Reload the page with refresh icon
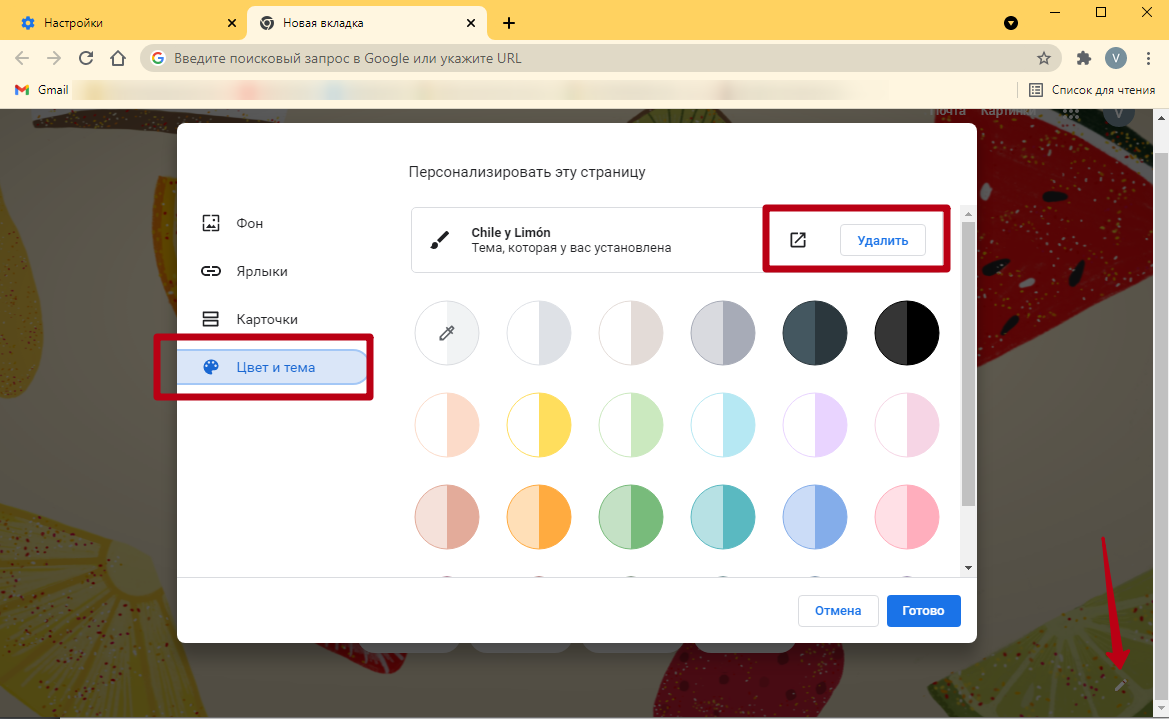The height and width of the screenshot is (719, 1169). click(x=86, y=58)
